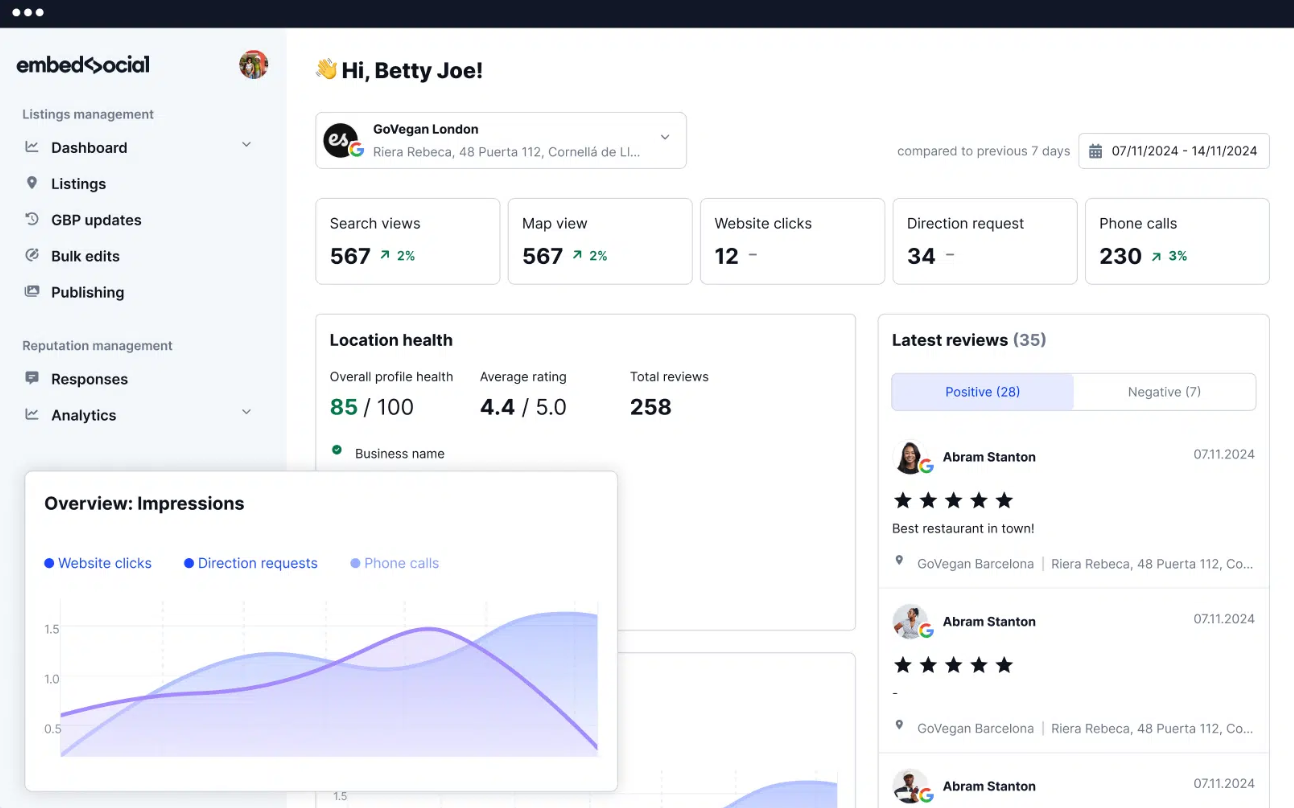Click the second review's reviewer avatar
The image size is (1294, 808).
click(910, 622)
